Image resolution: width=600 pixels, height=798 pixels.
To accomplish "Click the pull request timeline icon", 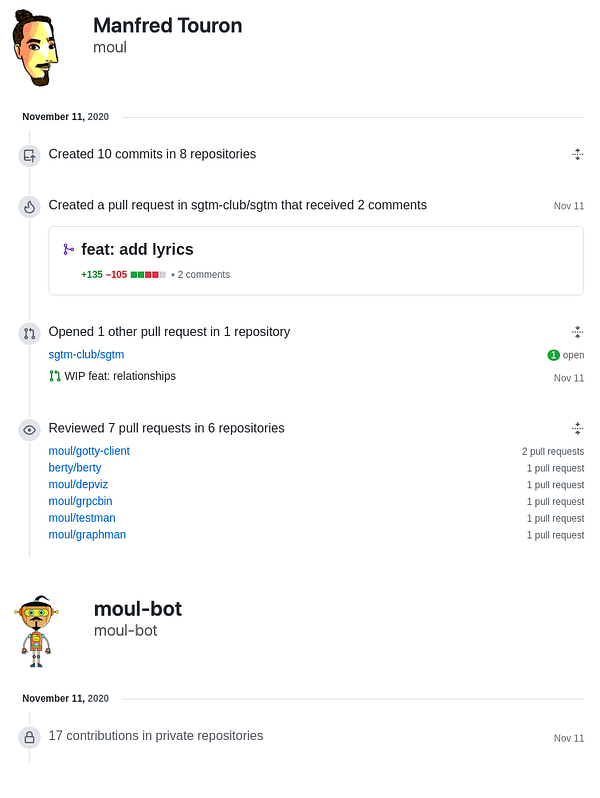I will tap(29, 332).
